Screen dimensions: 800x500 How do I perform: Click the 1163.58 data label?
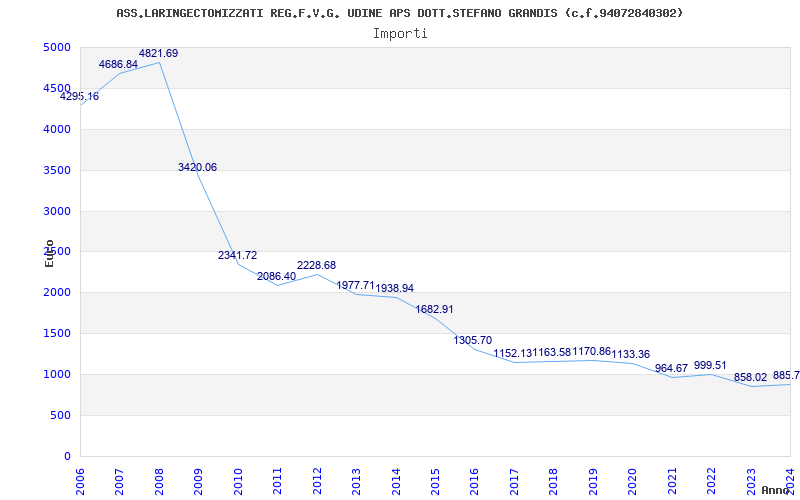coord(552,353)
